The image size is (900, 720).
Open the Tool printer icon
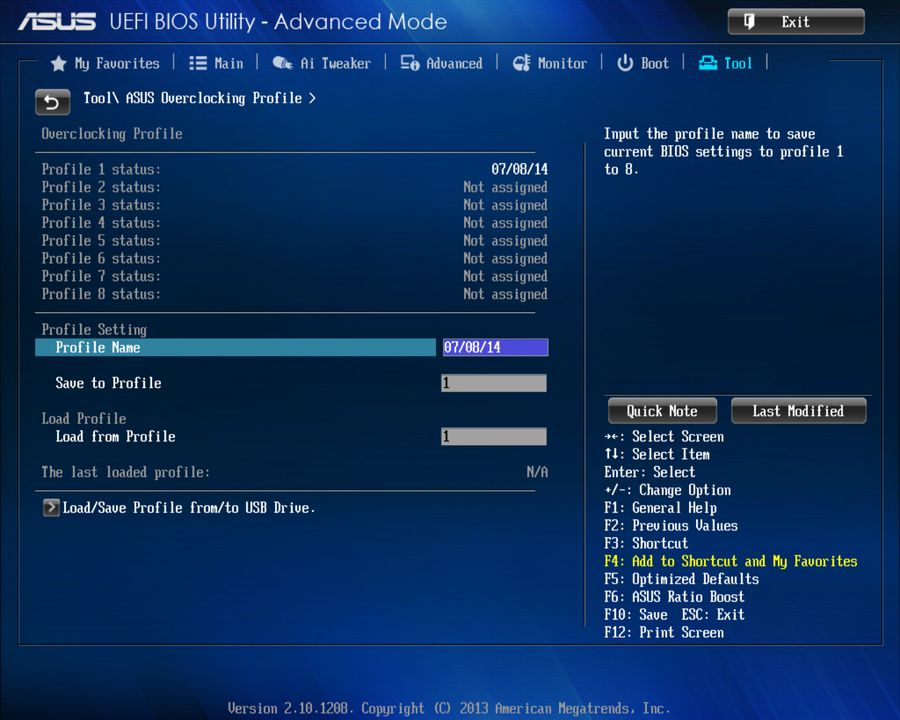pyautogui.click(x=706, y=63)
